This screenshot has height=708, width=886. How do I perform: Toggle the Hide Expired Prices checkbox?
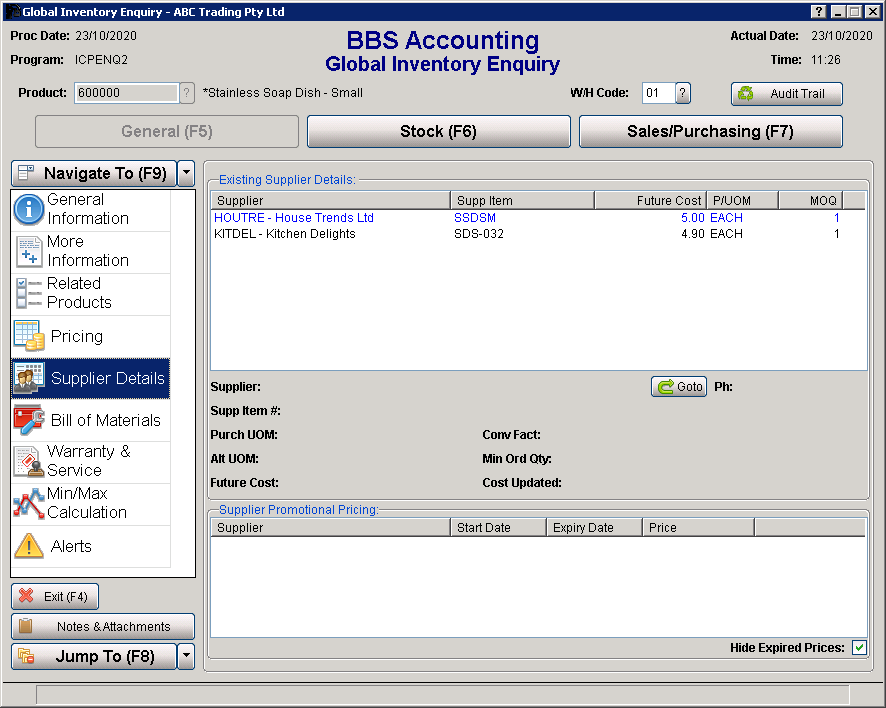point(859,647)
